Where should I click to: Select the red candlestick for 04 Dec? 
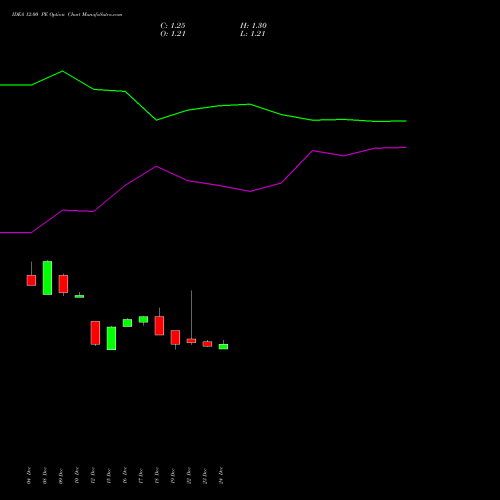[x=31, y=280]
